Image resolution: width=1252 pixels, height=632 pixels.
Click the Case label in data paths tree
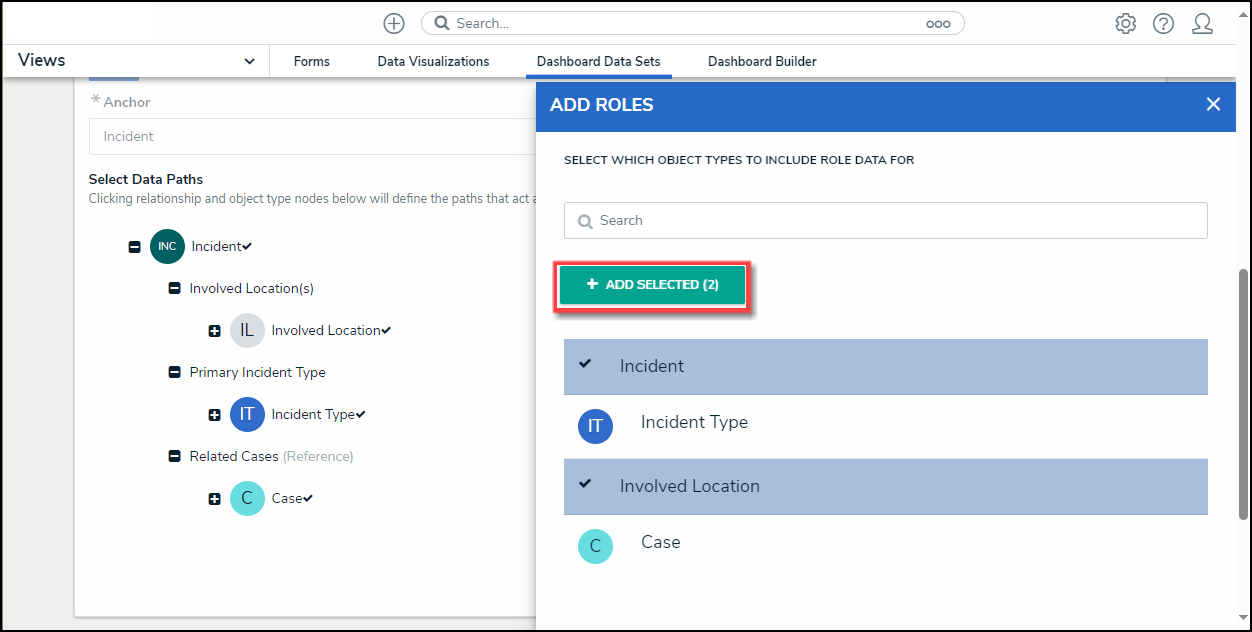287,498
